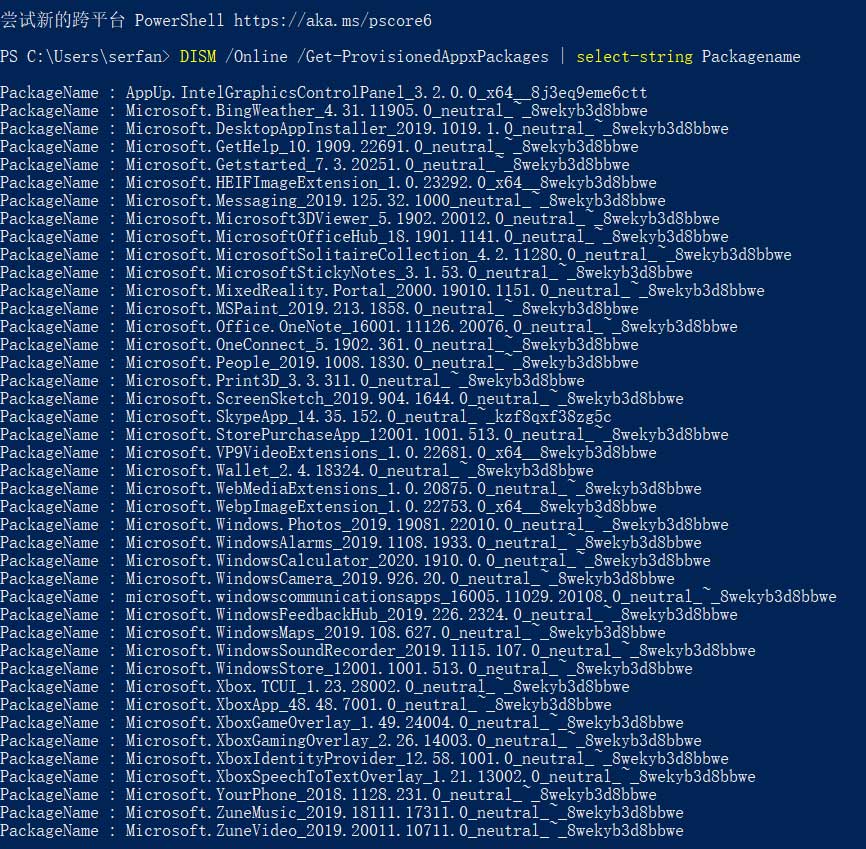Click the Microsoft.XboxSpeechToTextOverlay package name
Viewport: 866px width, 849px height.
[441, 777]
